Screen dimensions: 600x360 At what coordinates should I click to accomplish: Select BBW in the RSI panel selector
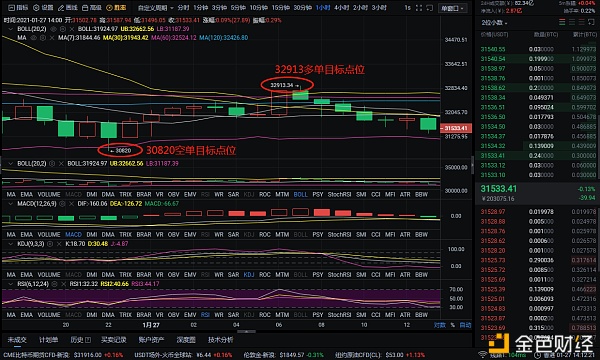[x=421, y=315]
